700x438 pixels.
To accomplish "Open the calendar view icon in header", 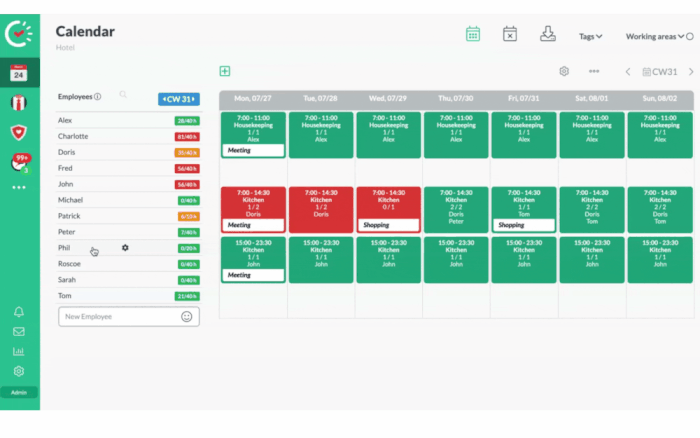I will pos(473,34).
